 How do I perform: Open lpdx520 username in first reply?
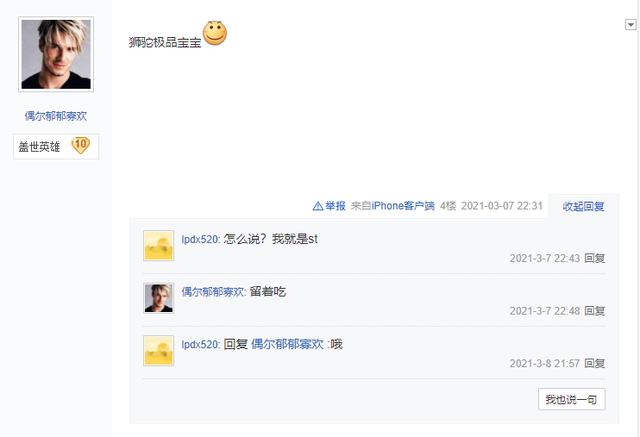(200, 239)
